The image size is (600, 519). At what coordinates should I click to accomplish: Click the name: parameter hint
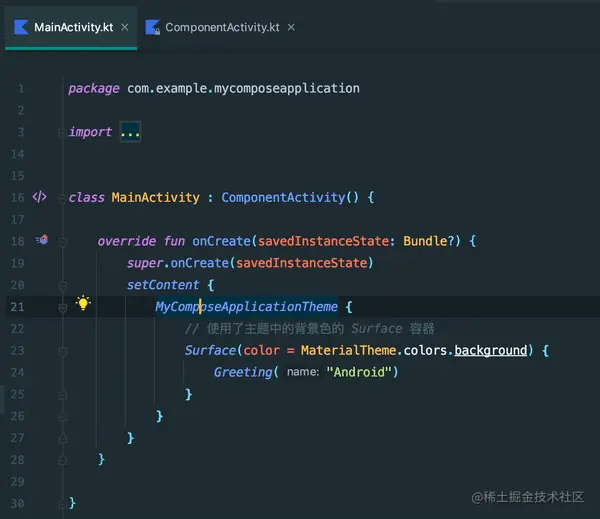pos(303,372)
